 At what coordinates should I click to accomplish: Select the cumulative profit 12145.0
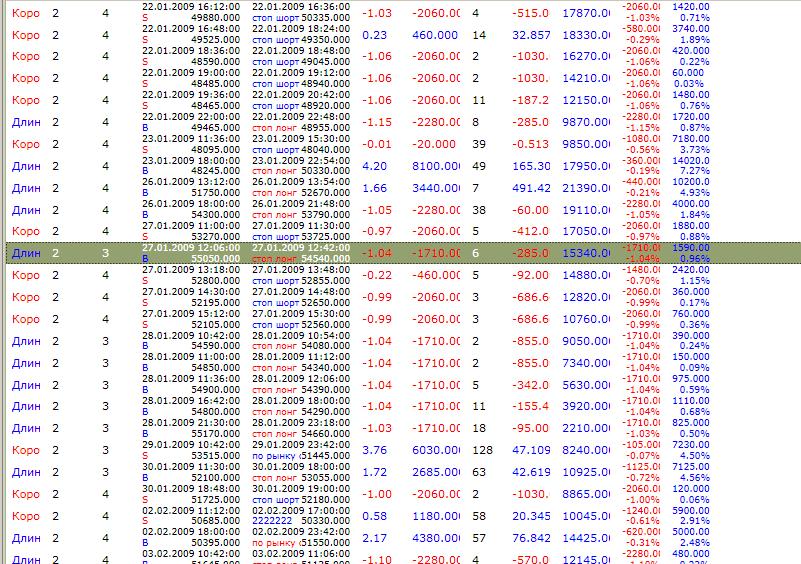tap(586, 559)
